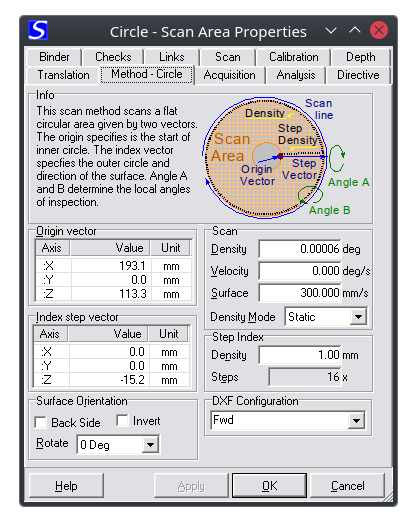Select the Method - Circle tab
417x530 pixels.
(x=147, y=74)
